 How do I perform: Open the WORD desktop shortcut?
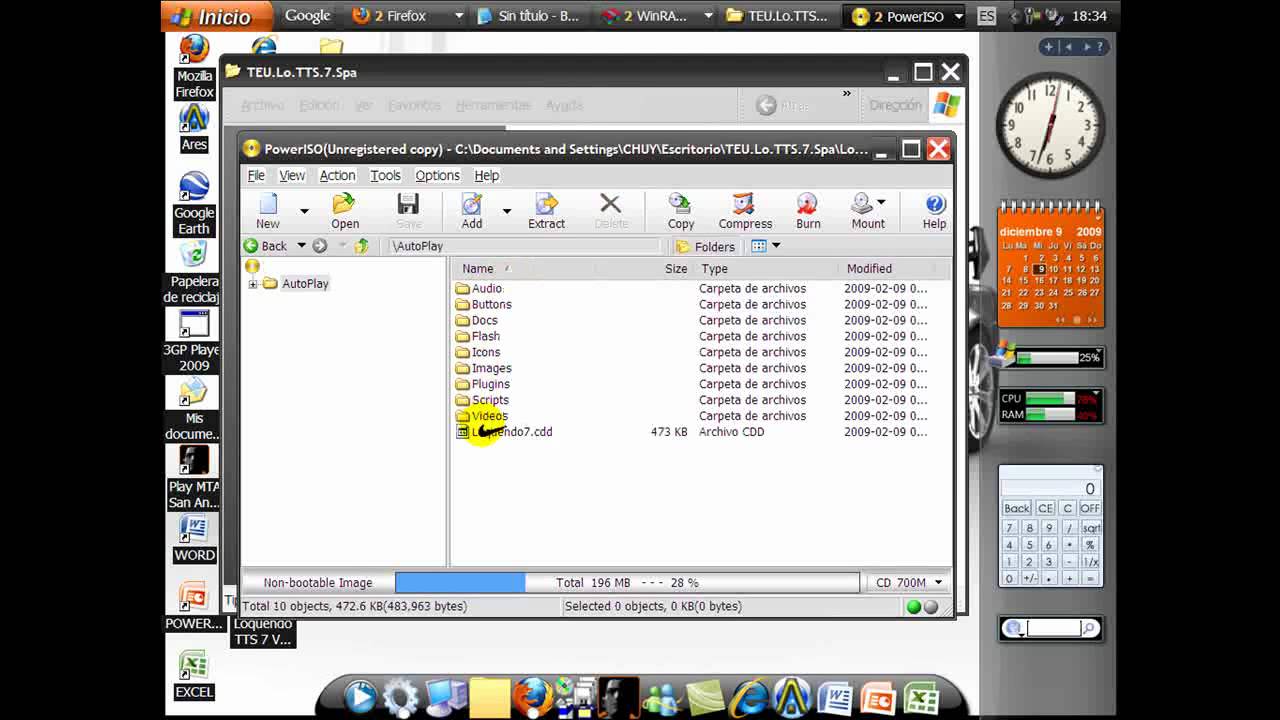point(194,539)
